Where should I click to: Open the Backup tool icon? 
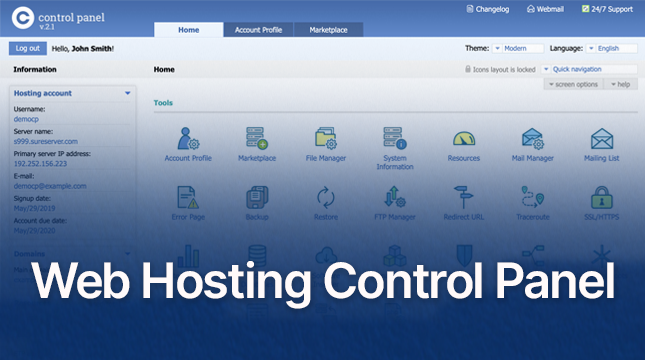pos(257,197)
